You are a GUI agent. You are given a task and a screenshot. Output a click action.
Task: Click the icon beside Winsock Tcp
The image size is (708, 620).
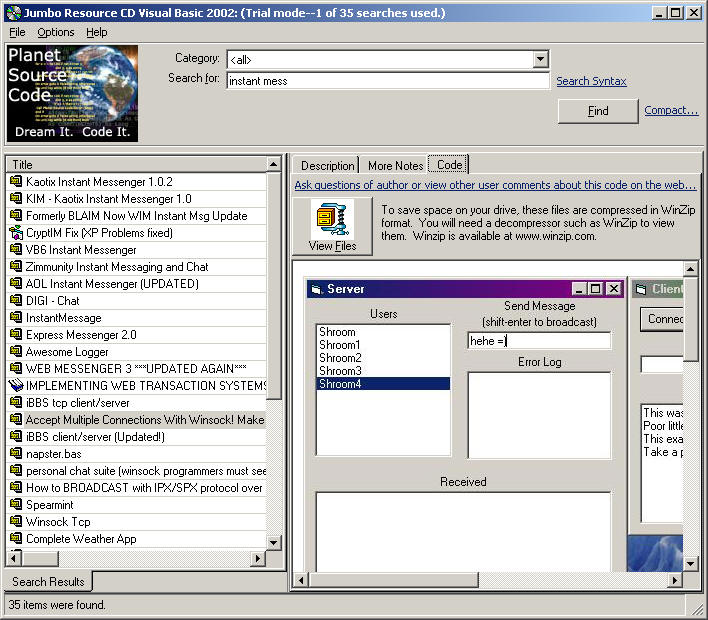coord(16,522)
